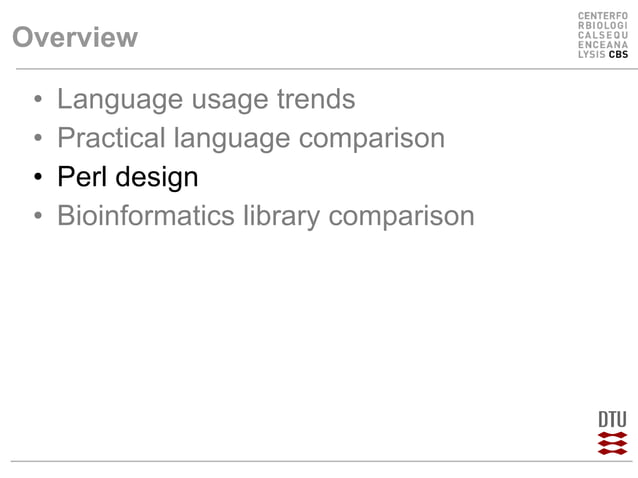Click the red DTU wave emblem
638x478 pixels.
[612, 443]
